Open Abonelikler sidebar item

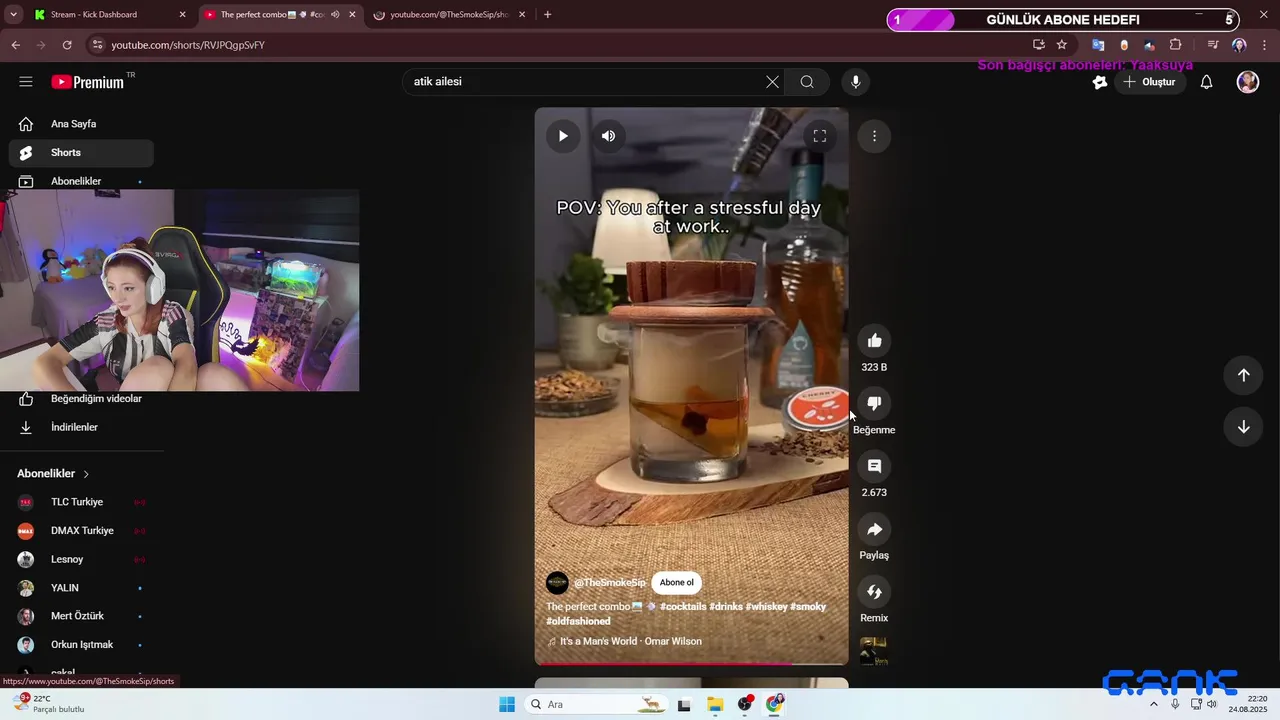81,181
